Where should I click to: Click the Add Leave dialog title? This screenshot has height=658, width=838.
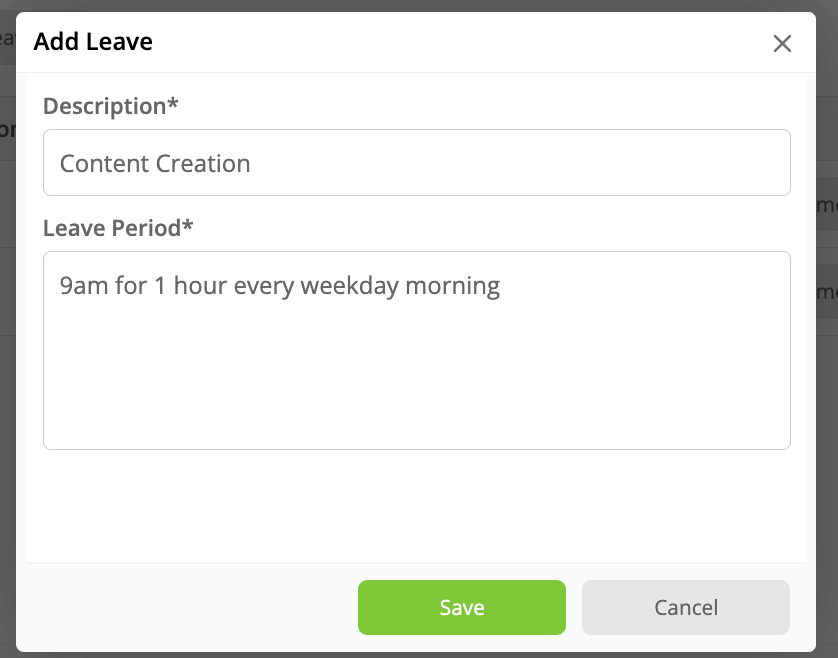pyautogui.click(x=93, y=41)
